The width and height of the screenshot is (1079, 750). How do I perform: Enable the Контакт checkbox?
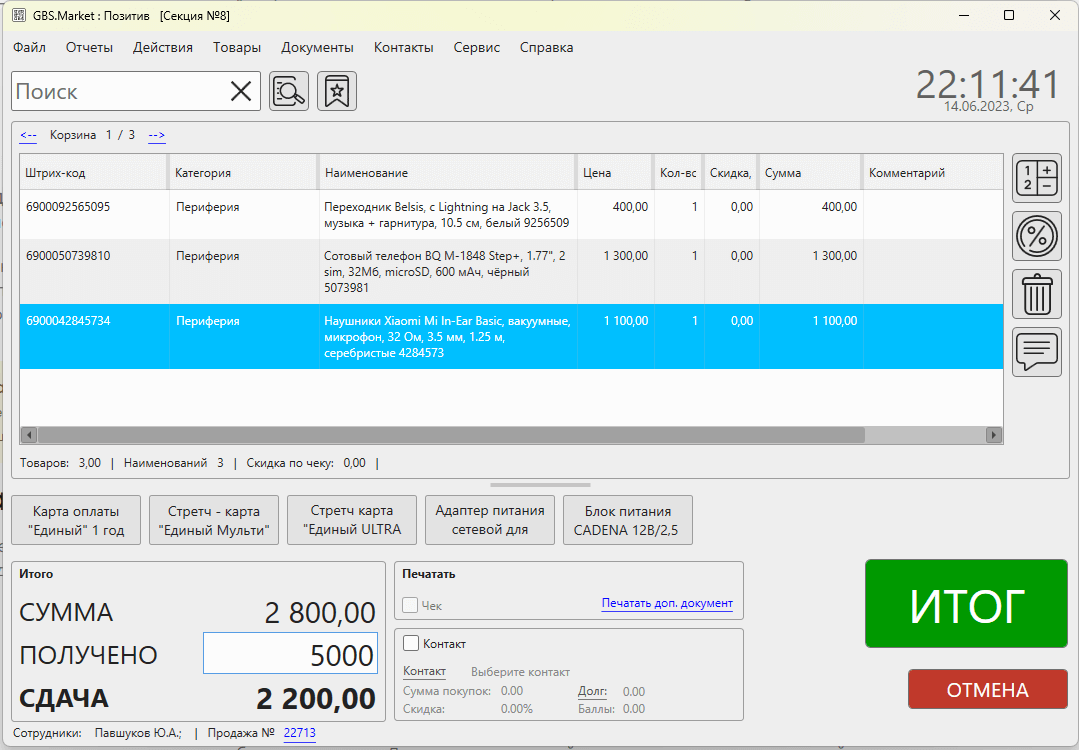point(411,643)
